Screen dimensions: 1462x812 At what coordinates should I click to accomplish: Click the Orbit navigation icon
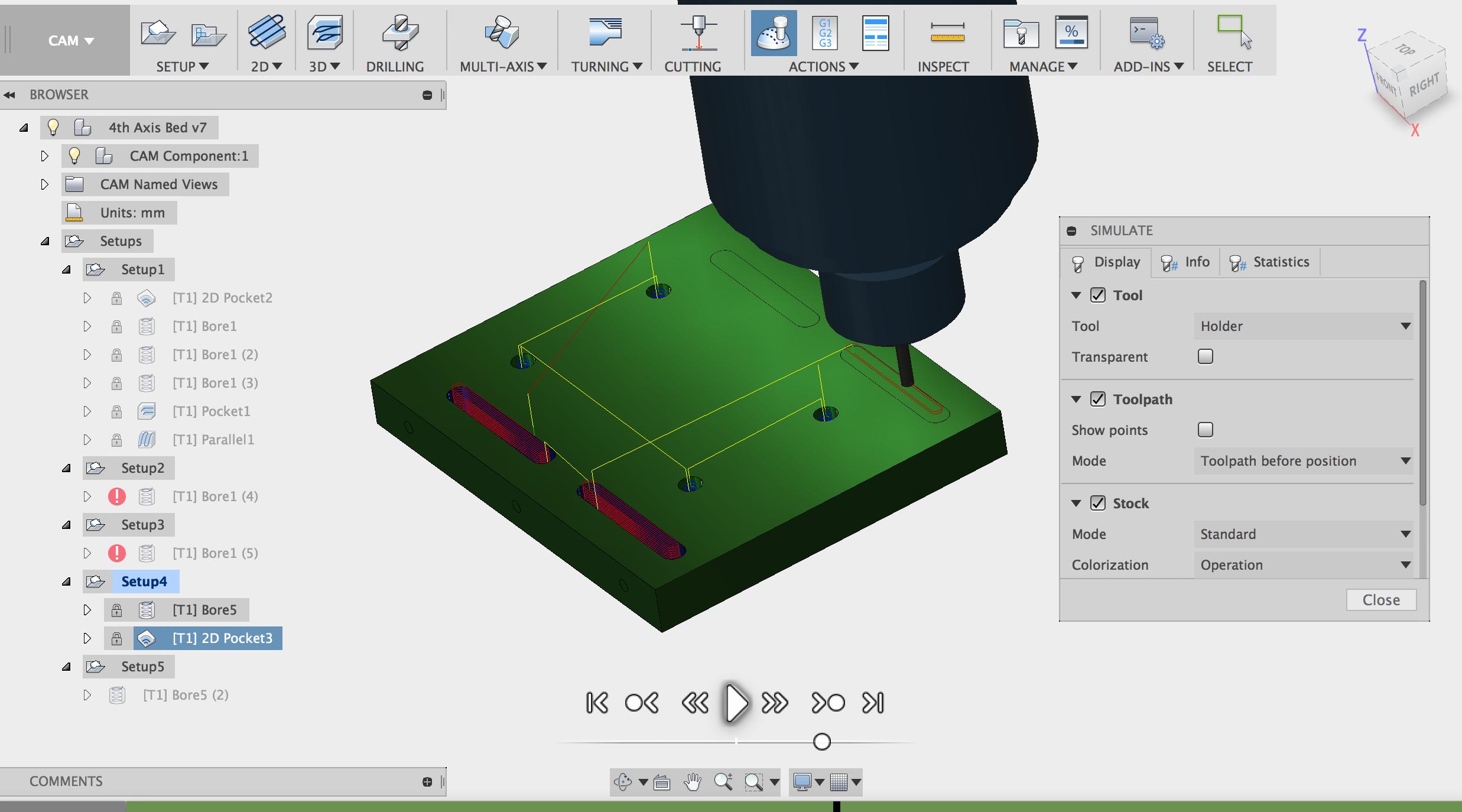pyautogui.click(x=622, y=782)
